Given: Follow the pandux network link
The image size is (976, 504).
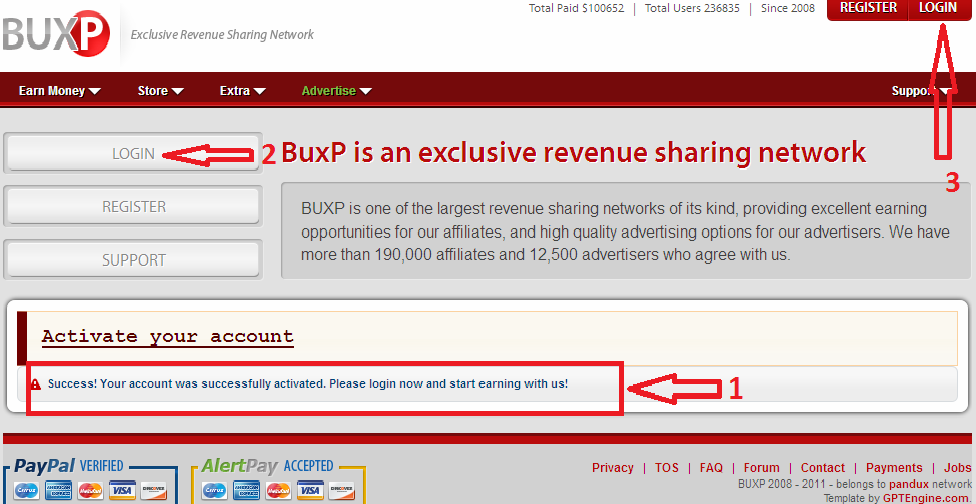Looking at the screenshot, I should pyautogui.click(x=909, y=483).
